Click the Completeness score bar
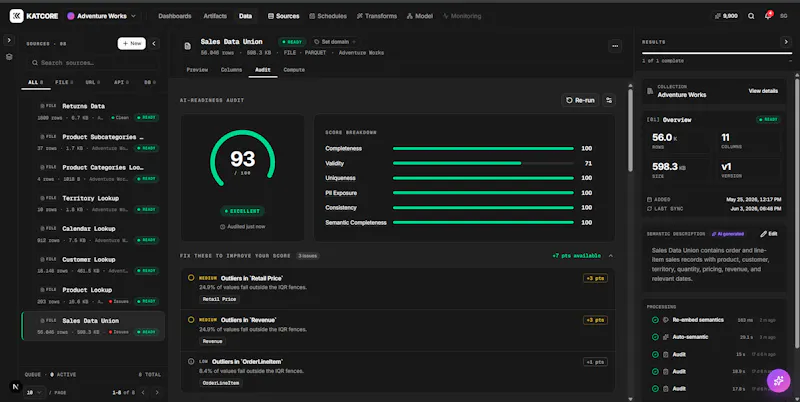This screenshot has width=800, height=402. click(x=483, y=148)
